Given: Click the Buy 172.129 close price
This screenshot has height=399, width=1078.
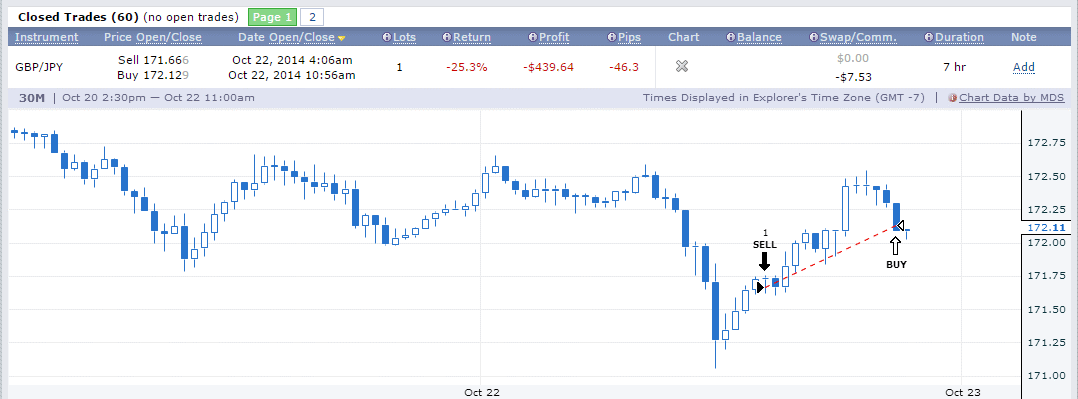Looking at the screenshot, I should coord(153,75).
